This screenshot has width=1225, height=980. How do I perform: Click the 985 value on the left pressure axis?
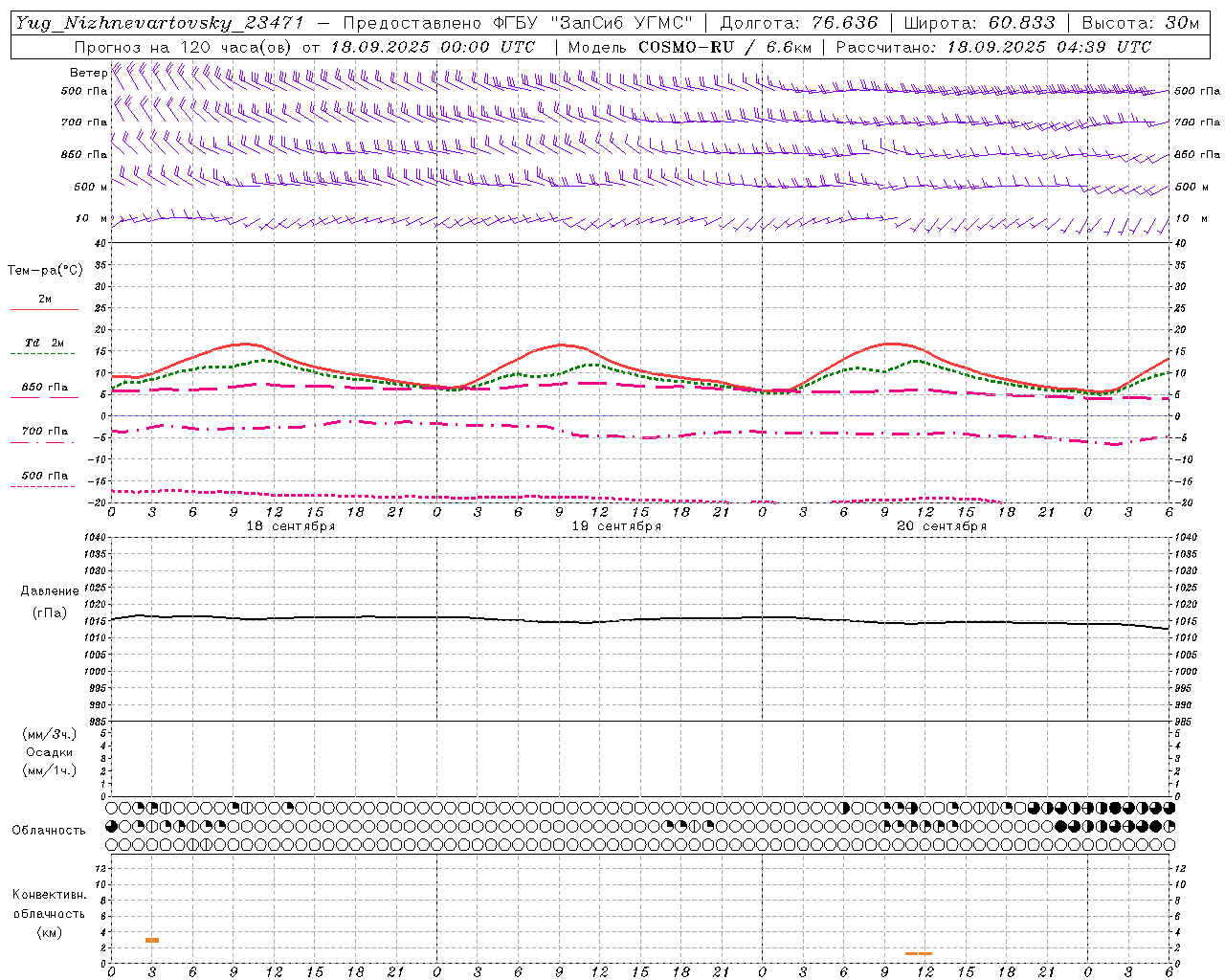click(x=99, y=722)
